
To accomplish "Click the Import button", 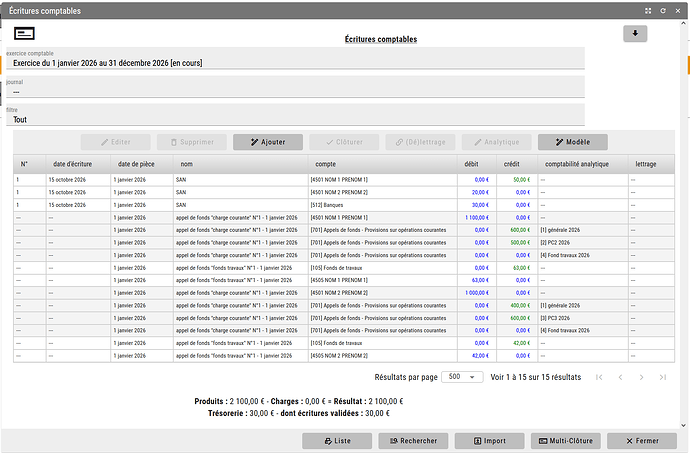I will point(489,441).
